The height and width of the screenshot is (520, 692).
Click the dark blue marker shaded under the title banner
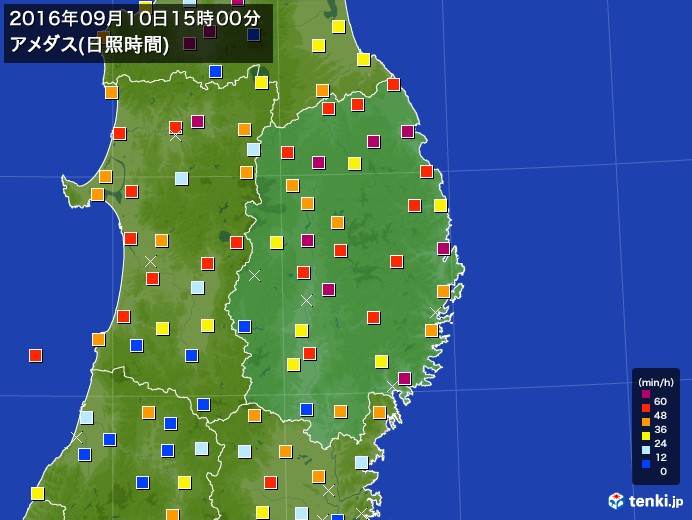pyautogui.click(x=254, y=34)
